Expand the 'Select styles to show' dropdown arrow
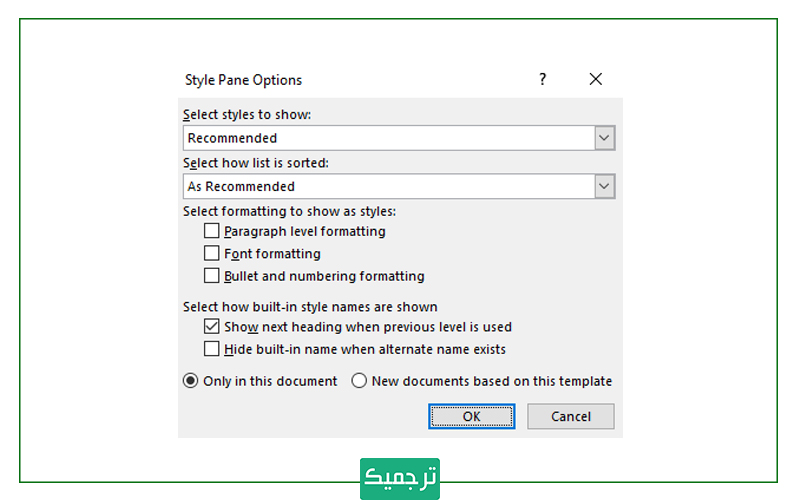800x500 pixels. click(604, 138)
